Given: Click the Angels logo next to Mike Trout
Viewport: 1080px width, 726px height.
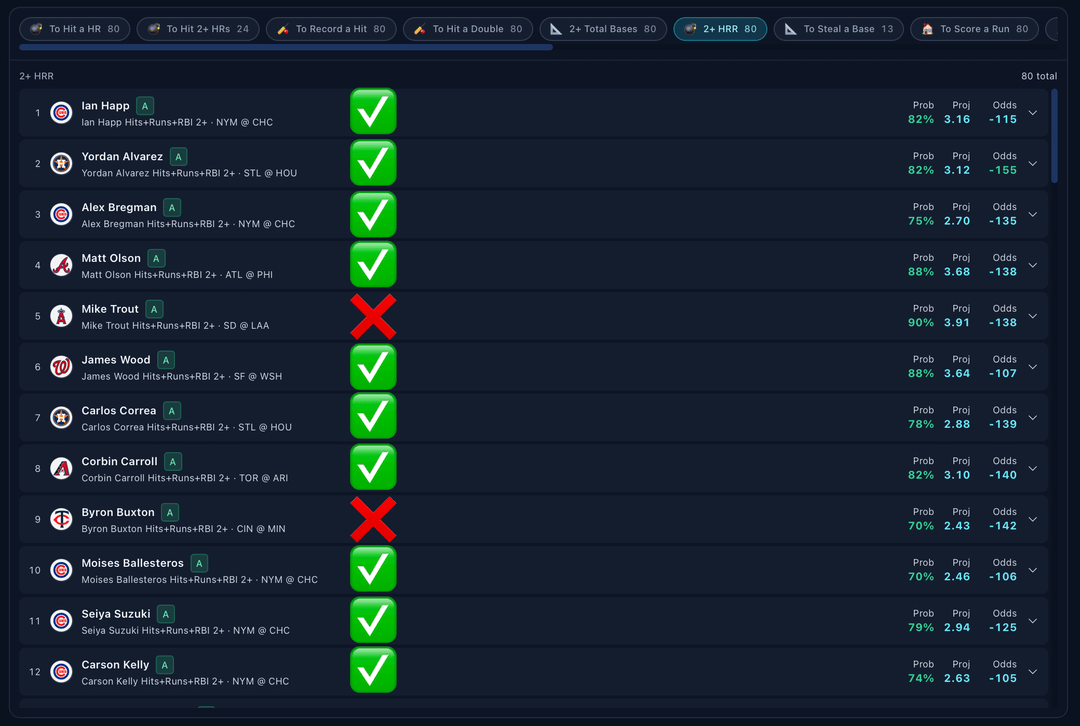Looking at the screenshot, I should [61, 316].
